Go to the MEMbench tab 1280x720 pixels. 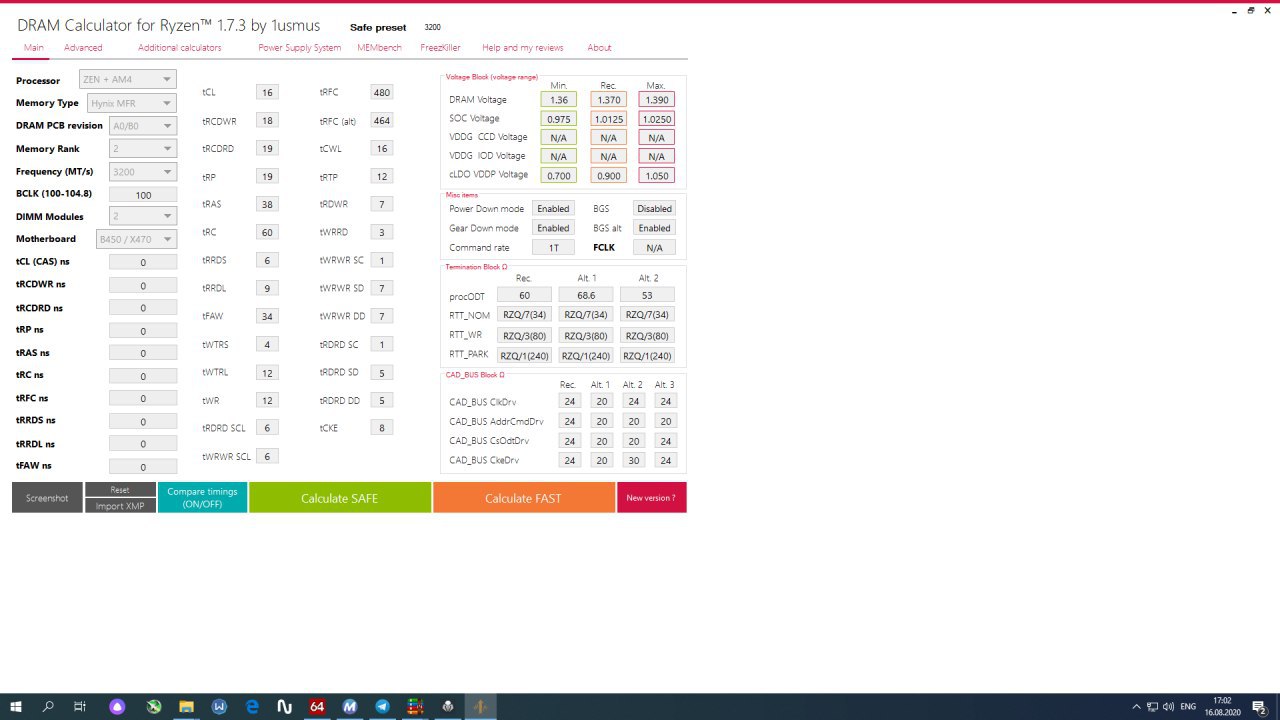tap(380, 47)
